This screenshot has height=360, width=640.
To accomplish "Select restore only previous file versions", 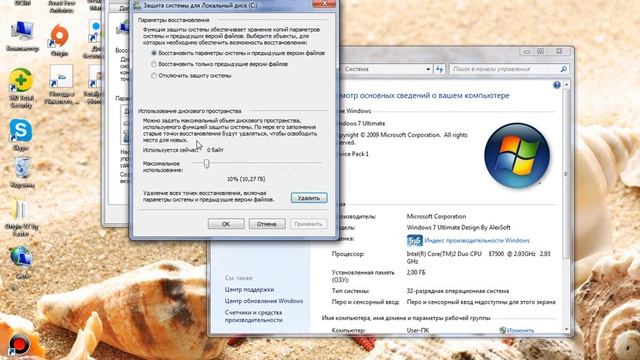I will coord(154,64).
